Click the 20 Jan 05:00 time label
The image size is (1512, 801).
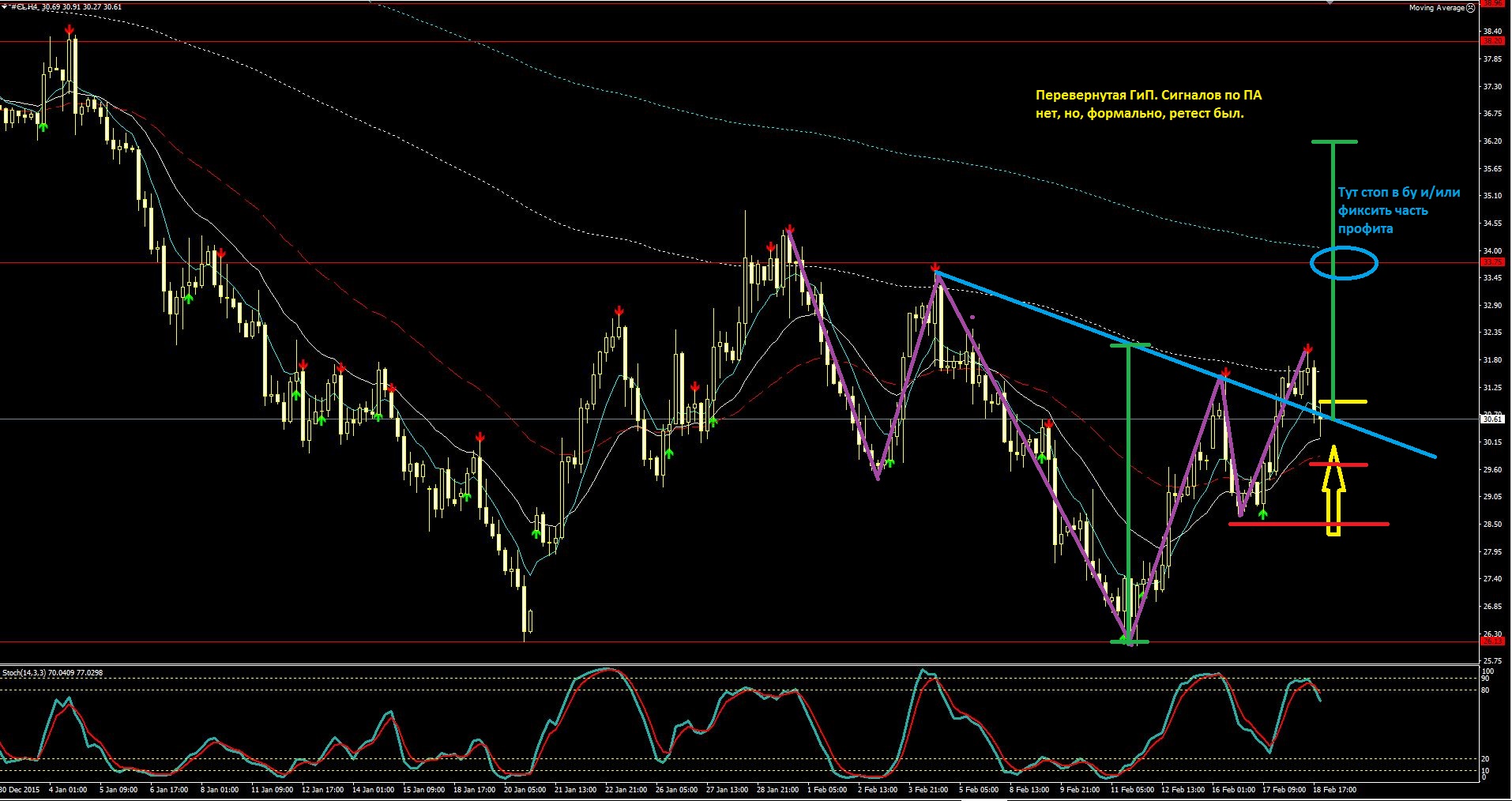525,789
